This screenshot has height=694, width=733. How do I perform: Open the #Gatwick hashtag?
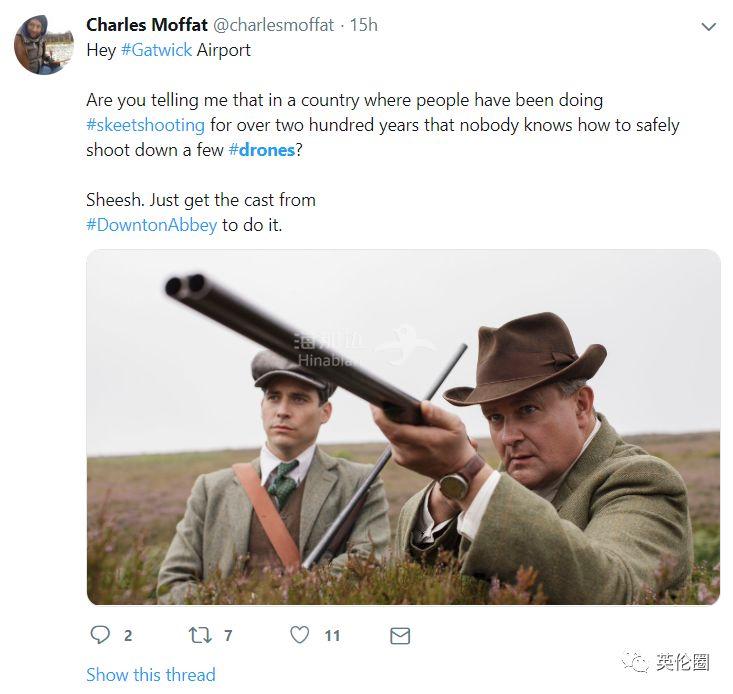click(x=157, y=50)
